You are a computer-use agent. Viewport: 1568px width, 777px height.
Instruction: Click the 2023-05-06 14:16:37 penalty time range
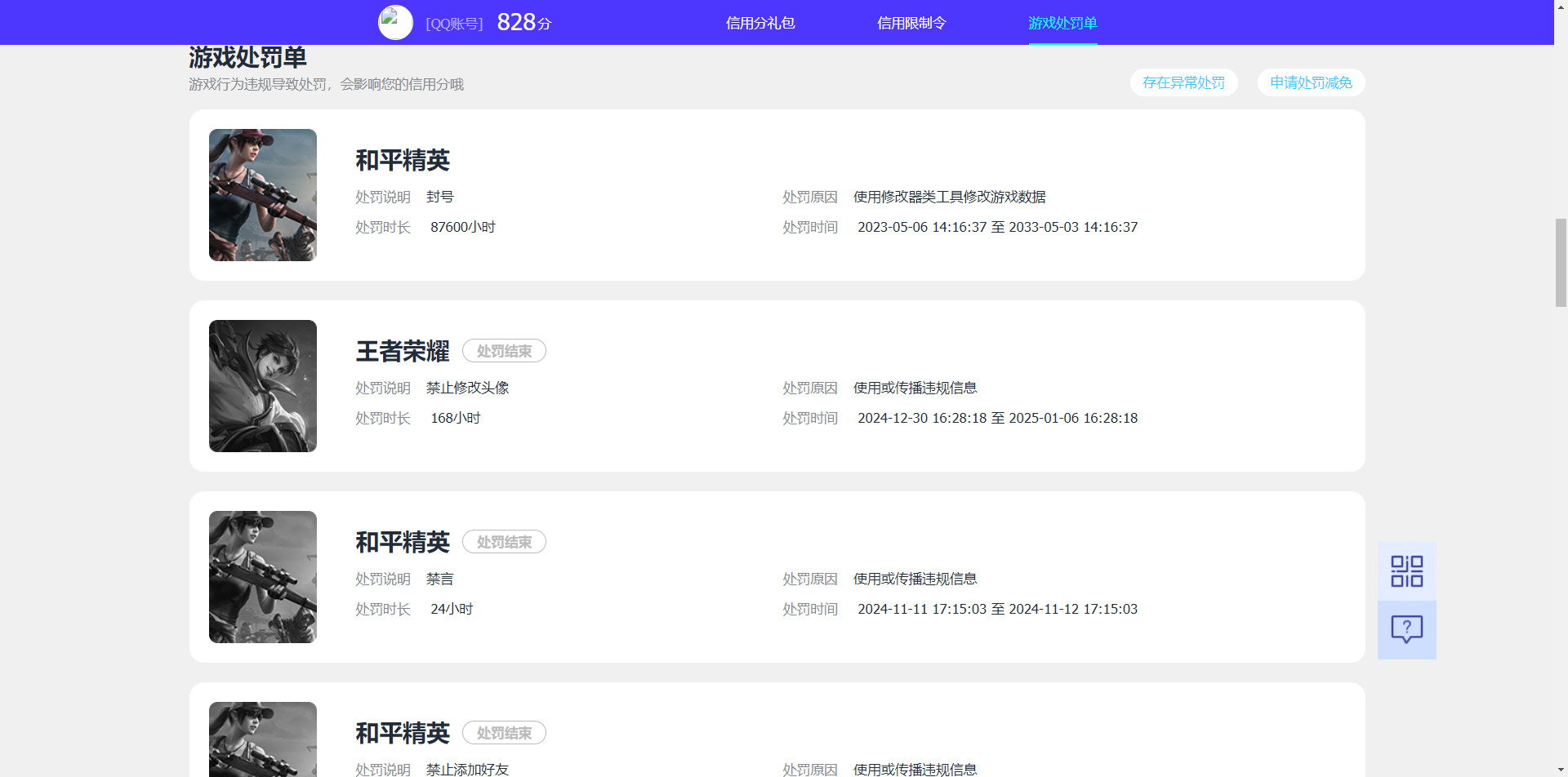(x=997, y=227)
